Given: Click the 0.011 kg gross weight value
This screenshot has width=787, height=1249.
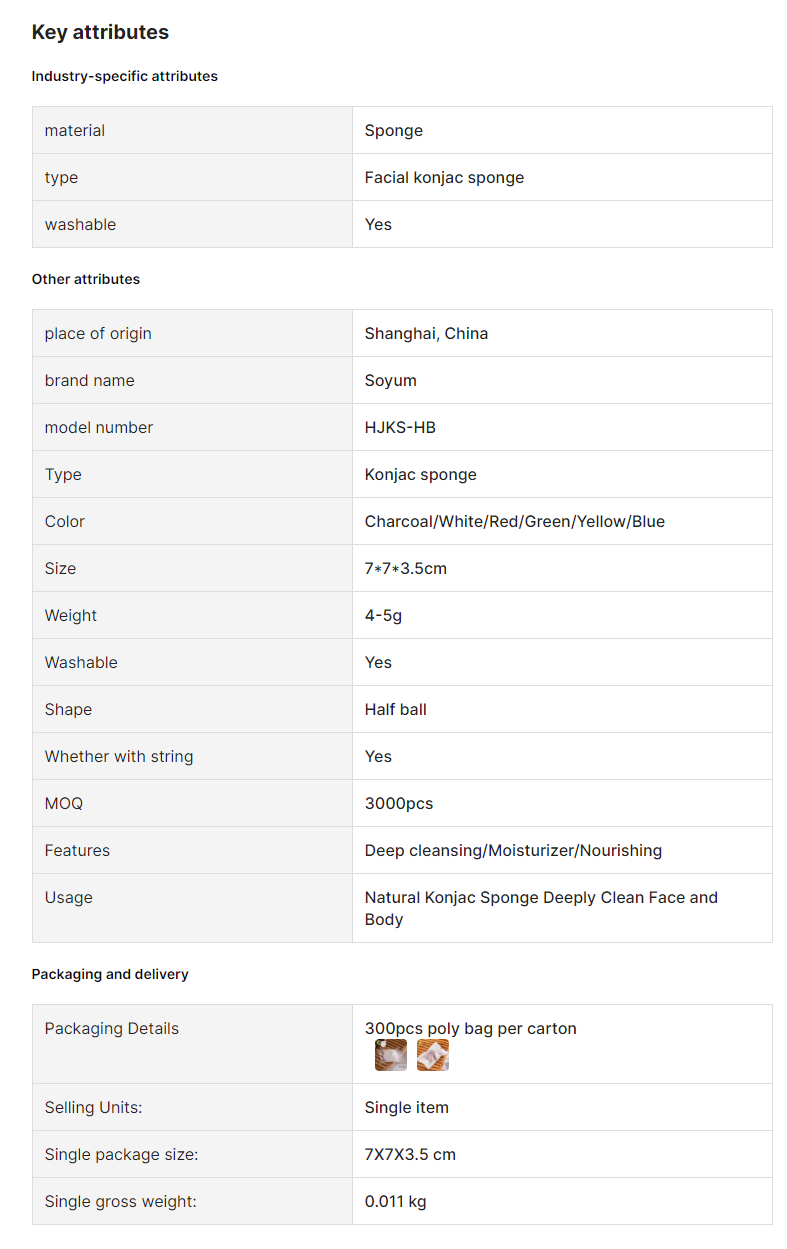Looking at the screenshot, I should (x=396, y=1201).
